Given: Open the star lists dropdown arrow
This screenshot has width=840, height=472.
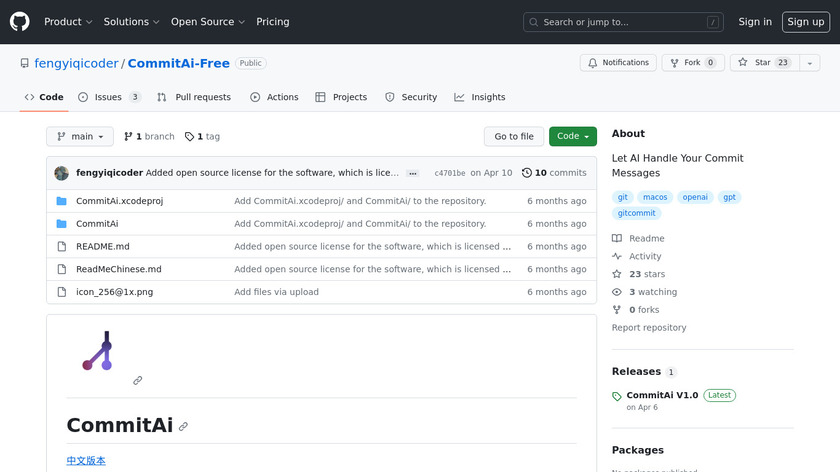Looking at the screenshot, I should click(807, 63).
